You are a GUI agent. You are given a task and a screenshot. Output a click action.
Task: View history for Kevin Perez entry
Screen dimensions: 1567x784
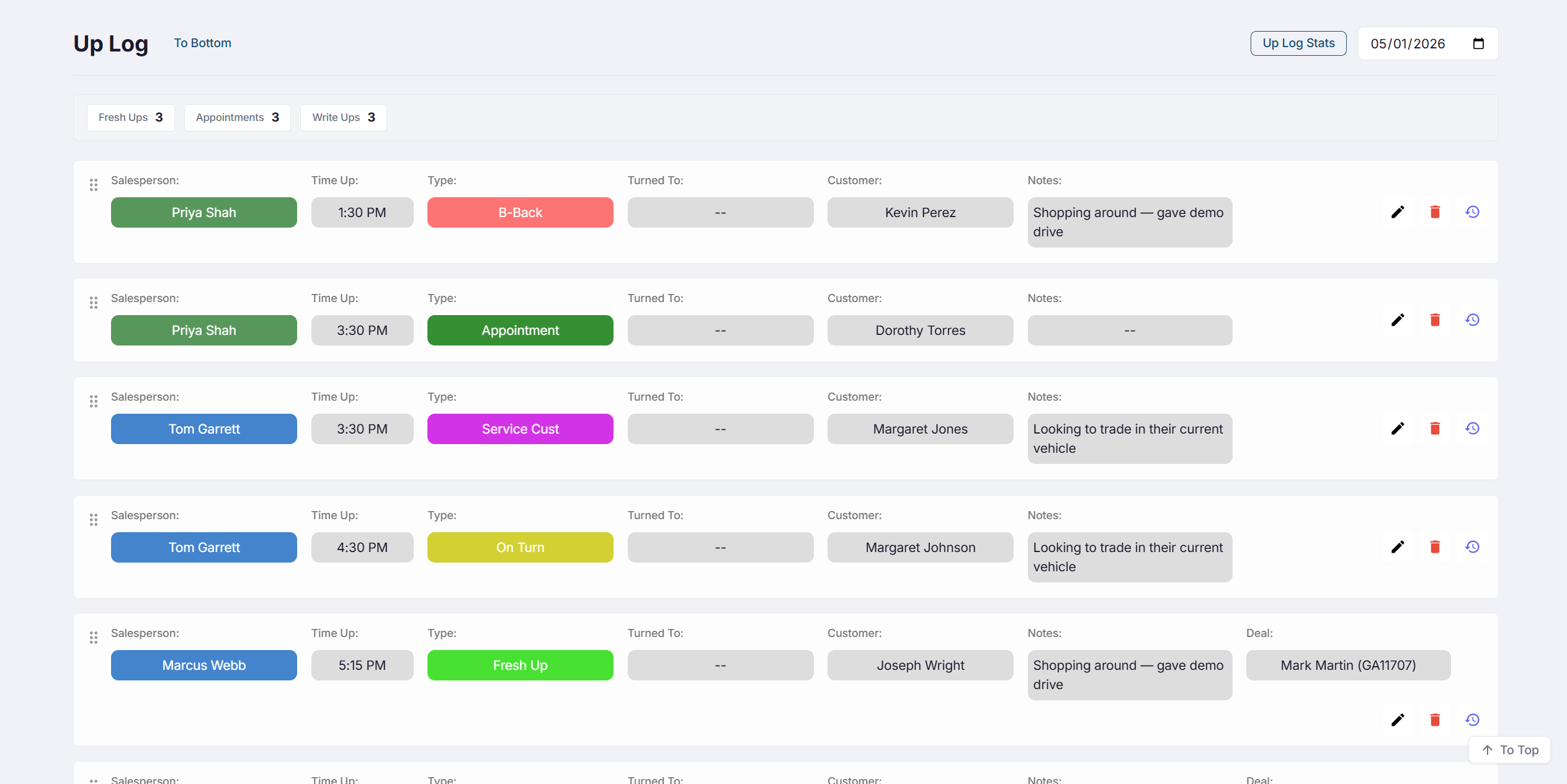[1473, 212]
